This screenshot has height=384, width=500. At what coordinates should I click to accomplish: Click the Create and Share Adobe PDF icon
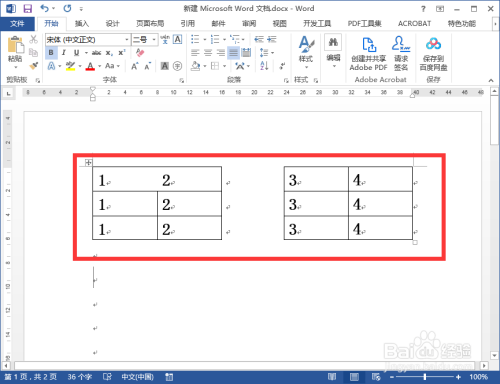(368, 45)
